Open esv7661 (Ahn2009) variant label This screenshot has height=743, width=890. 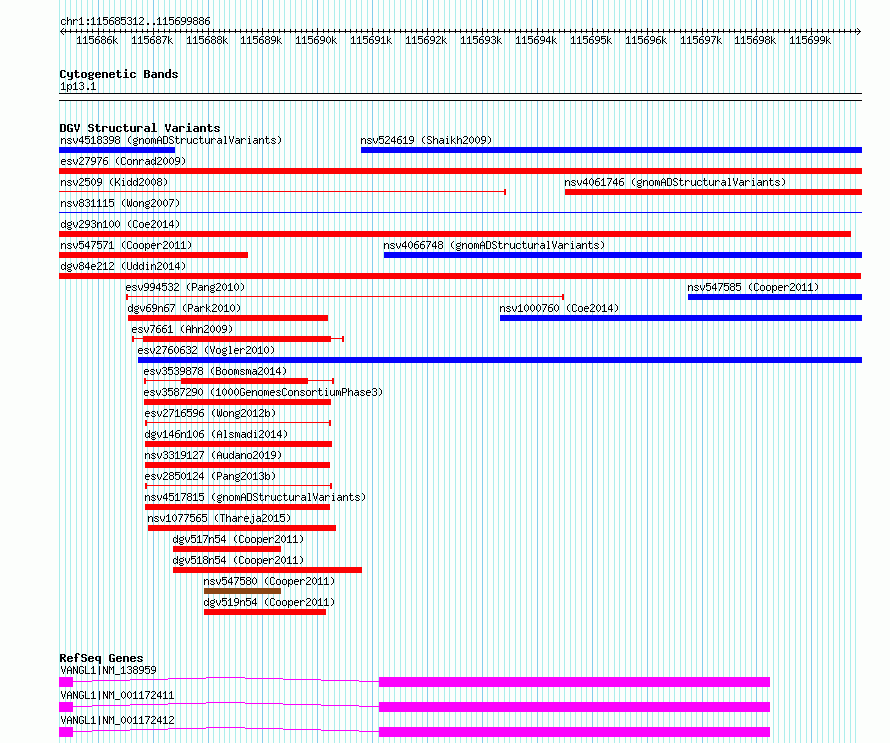click(182, 329)
